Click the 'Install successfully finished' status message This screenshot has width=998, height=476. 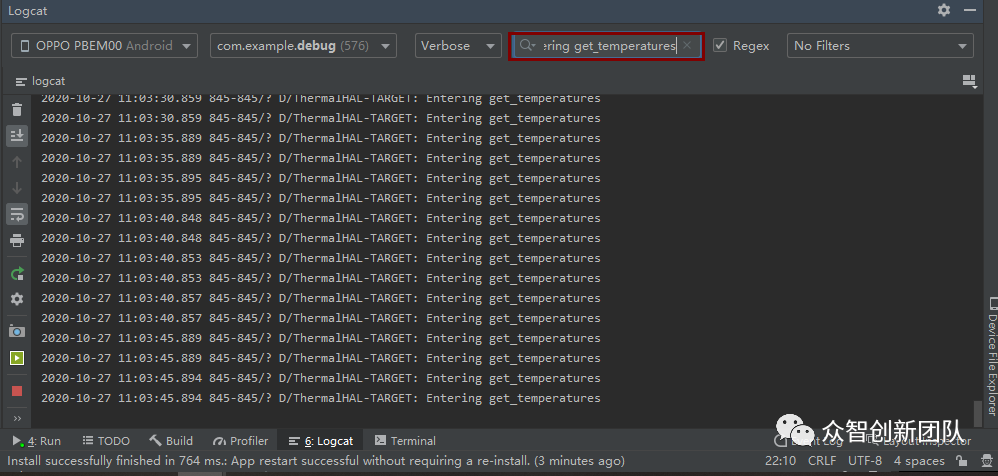click(316, 461)
